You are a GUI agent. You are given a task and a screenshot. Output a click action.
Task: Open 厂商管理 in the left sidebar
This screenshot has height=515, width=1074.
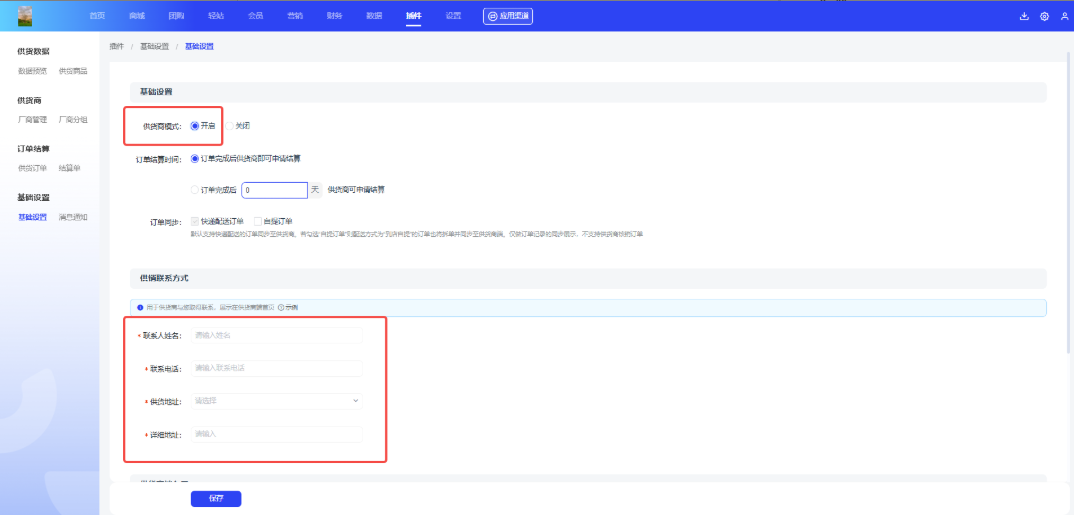(x=32, y=119)
